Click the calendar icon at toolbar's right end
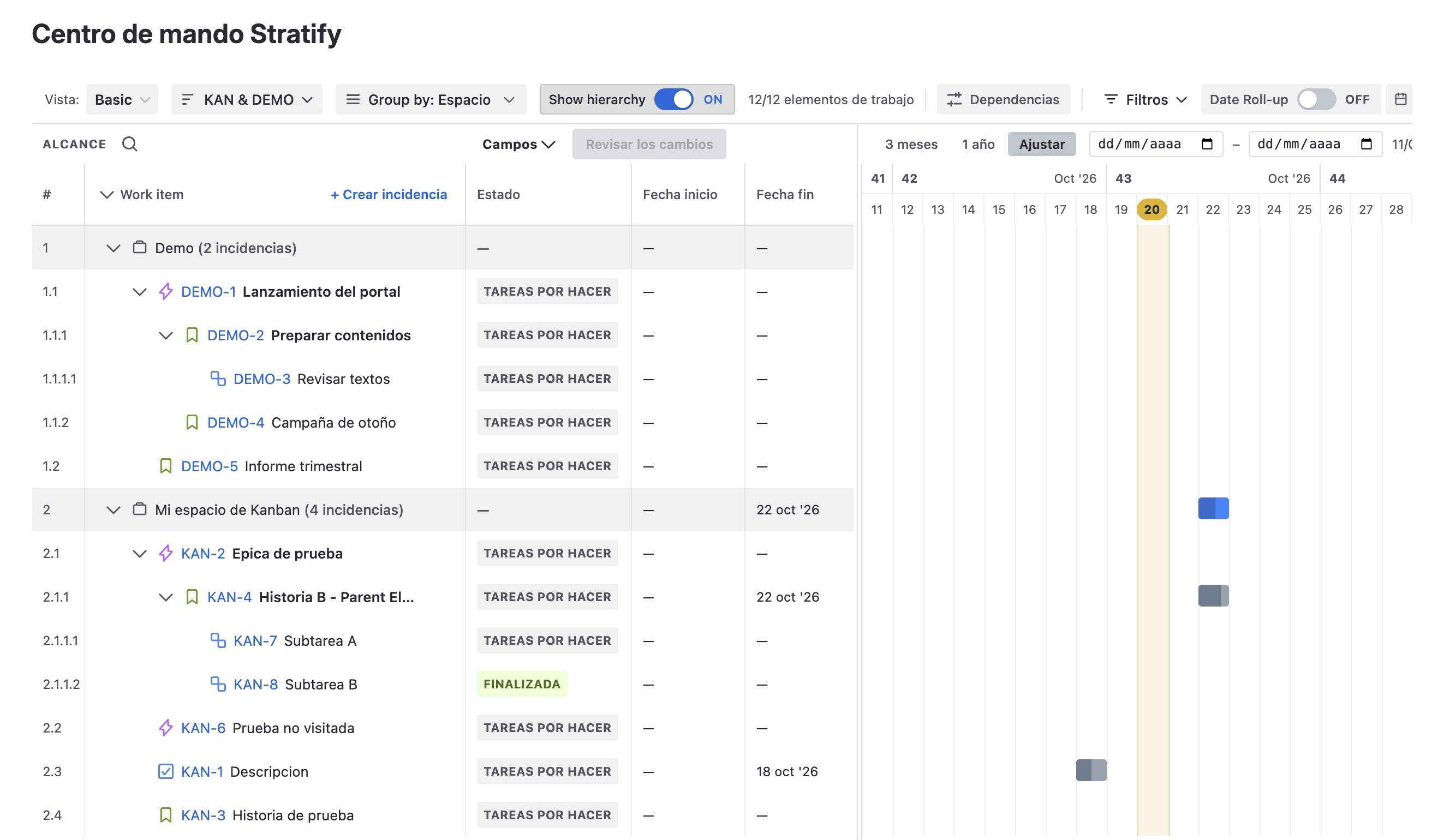Screen dimensions: 1432x840 (1400, 99)
